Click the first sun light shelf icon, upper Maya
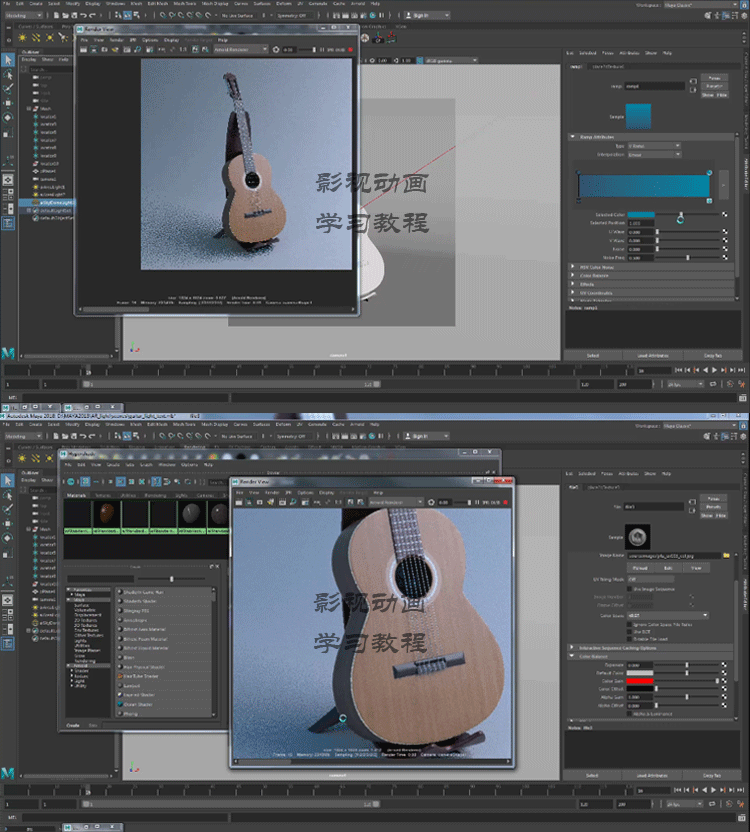Screen dimensions: 750x832 pos(22,37)
